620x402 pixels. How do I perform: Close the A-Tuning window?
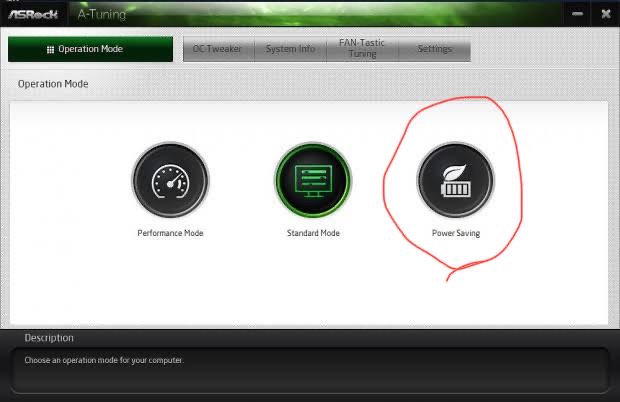tap(606, 14)
